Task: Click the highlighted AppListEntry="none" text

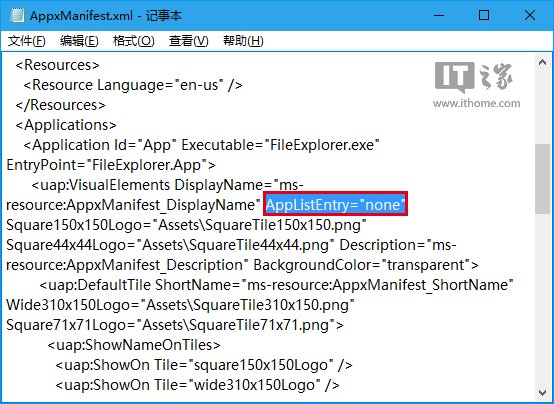Action: [x=335, y=204]
